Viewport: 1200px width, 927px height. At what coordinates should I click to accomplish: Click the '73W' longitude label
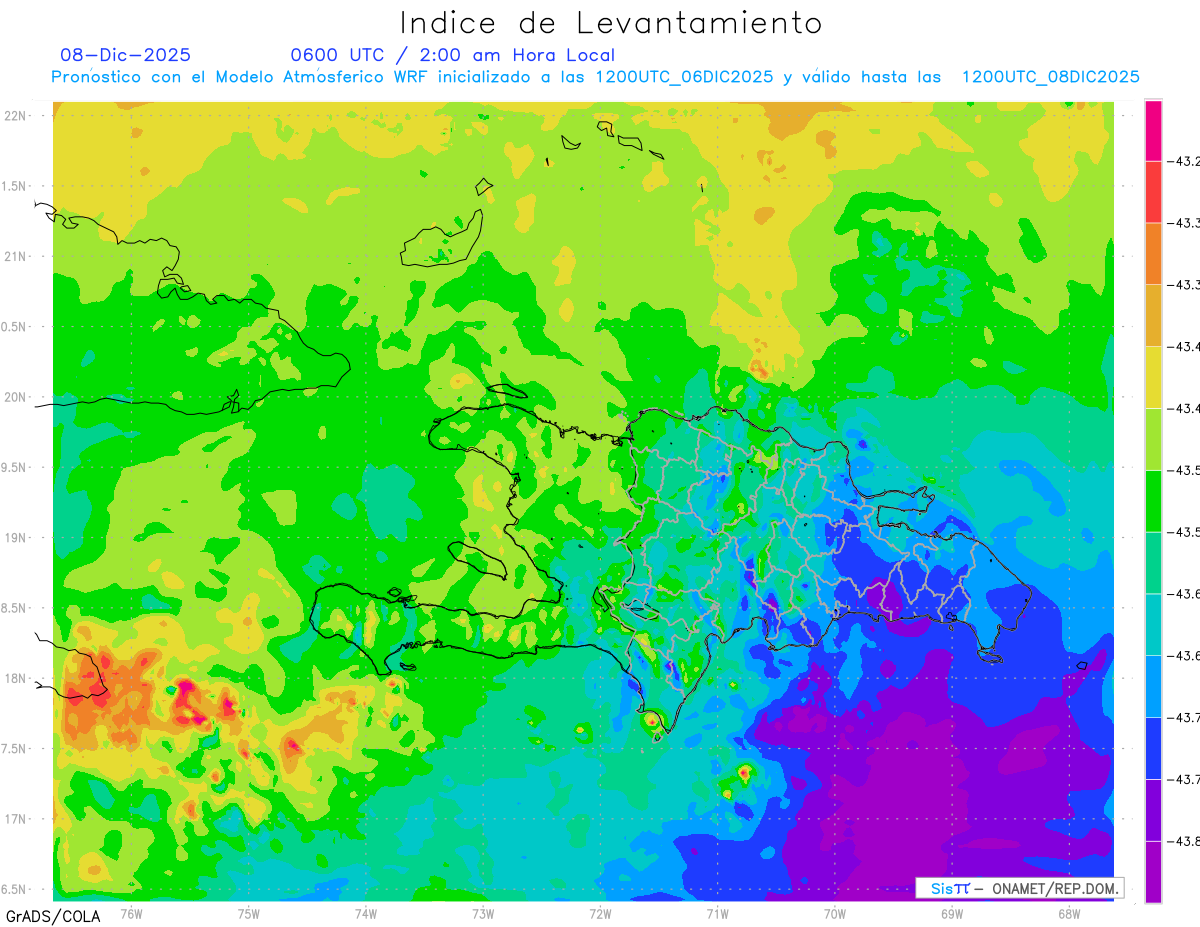(483, 913)
